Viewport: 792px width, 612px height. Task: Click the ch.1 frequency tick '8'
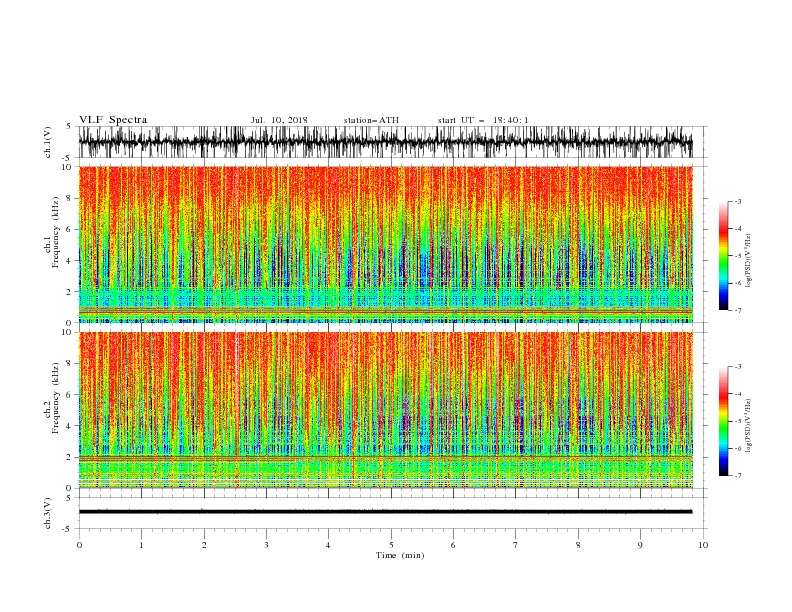(x=70, y=198)
